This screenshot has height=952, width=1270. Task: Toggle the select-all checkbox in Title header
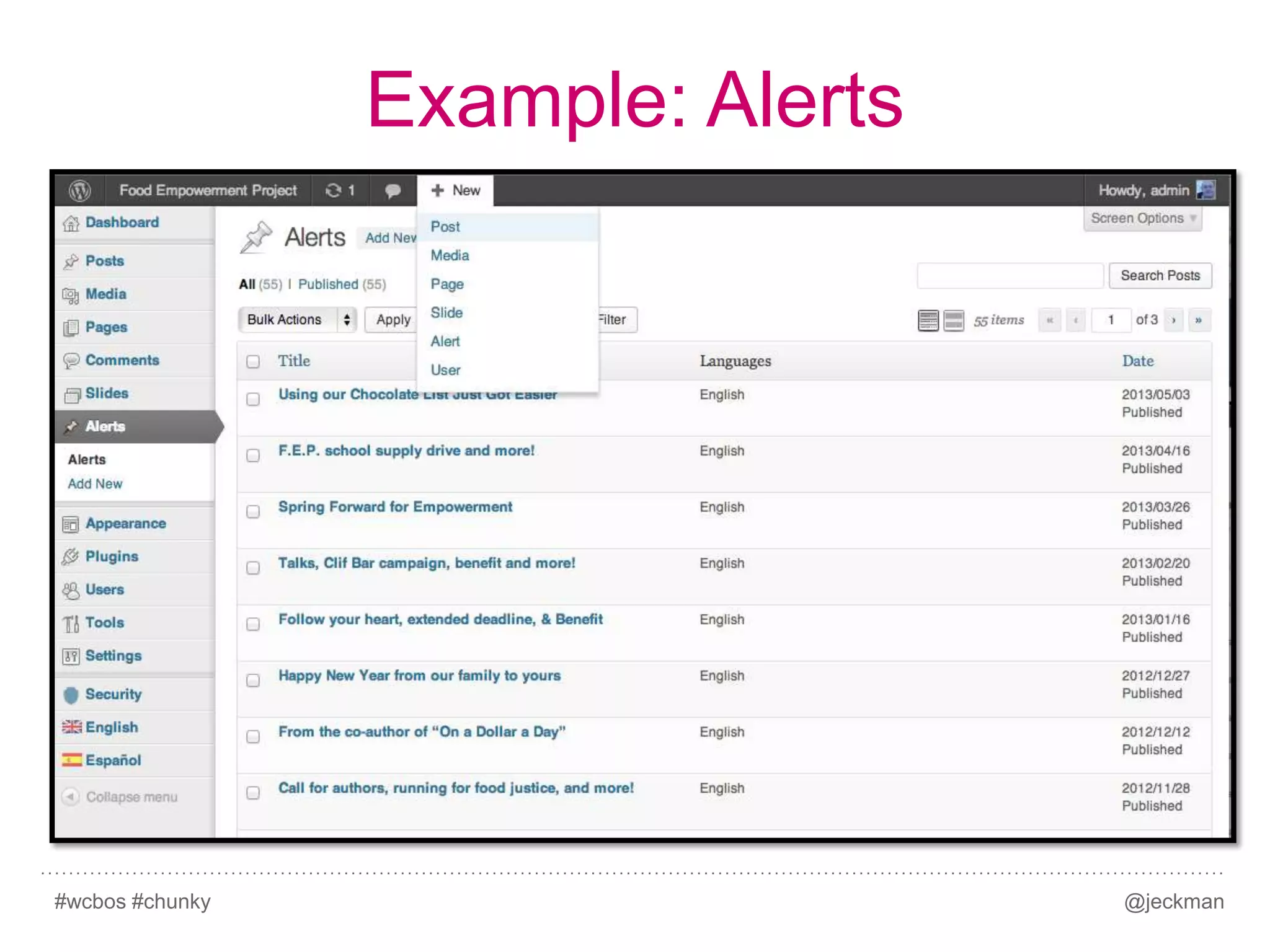(x=253, y=361)
